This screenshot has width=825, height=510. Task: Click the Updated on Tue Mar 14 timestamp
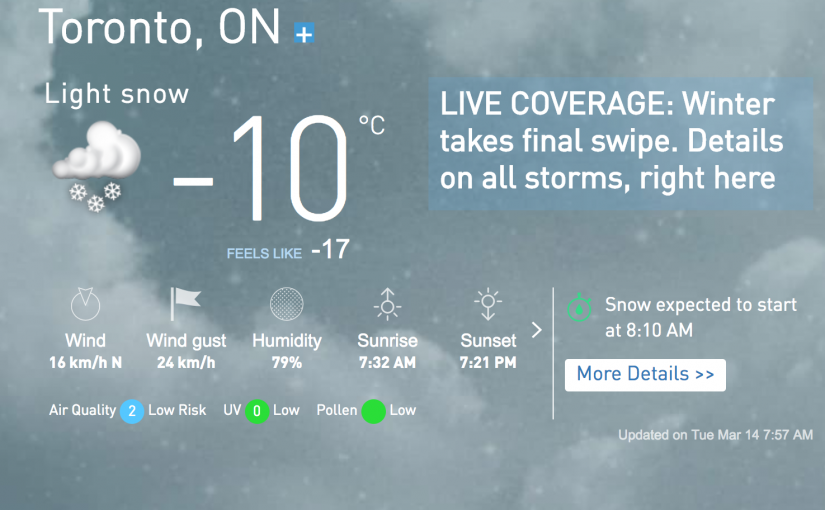point(715,435)
